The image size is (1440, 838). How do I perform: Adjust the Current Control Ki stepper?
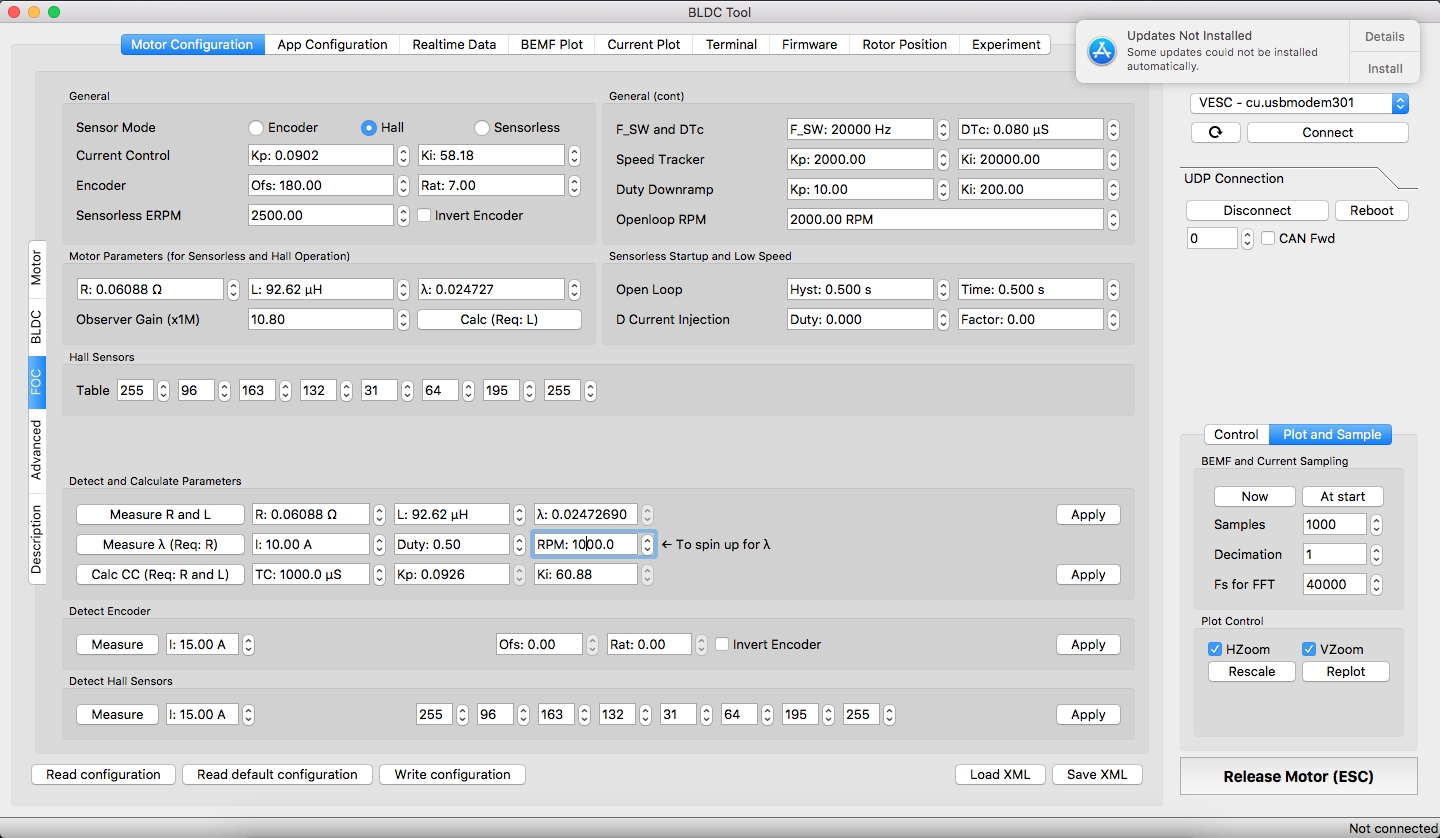[x=574, y=156]
